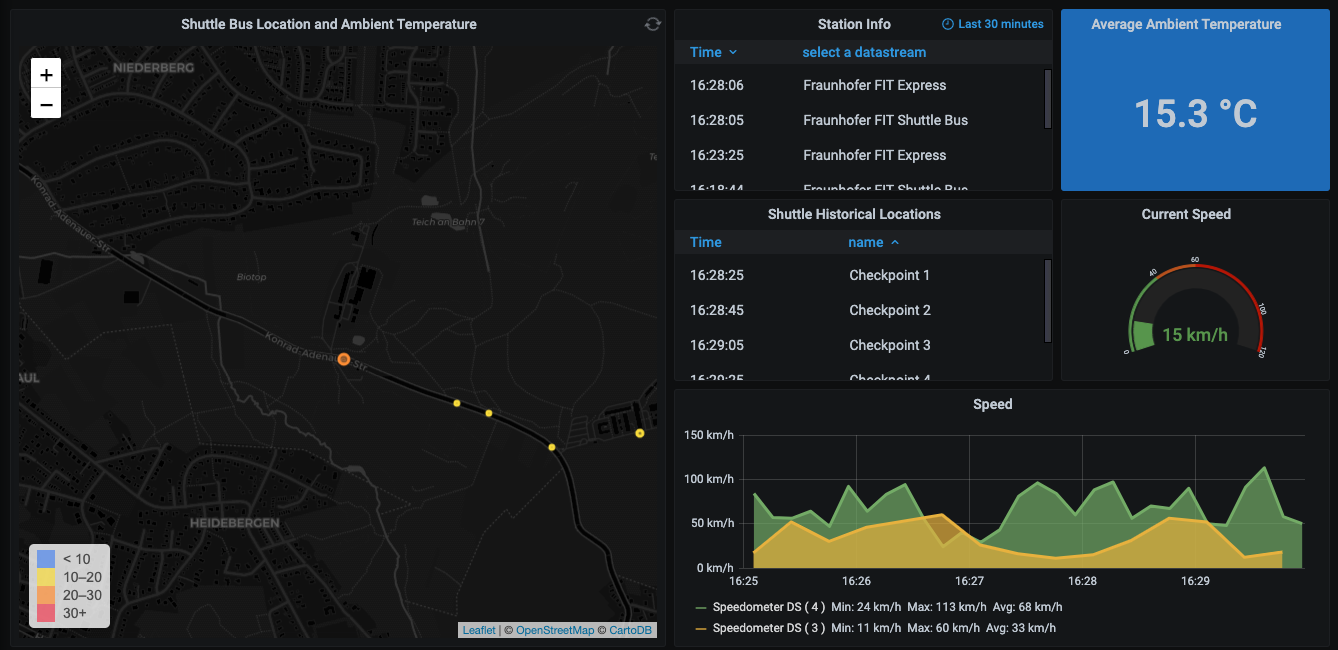The image size is (1338, 650).
Task: Sort by select a datastream column
Action: coord(864,52)
